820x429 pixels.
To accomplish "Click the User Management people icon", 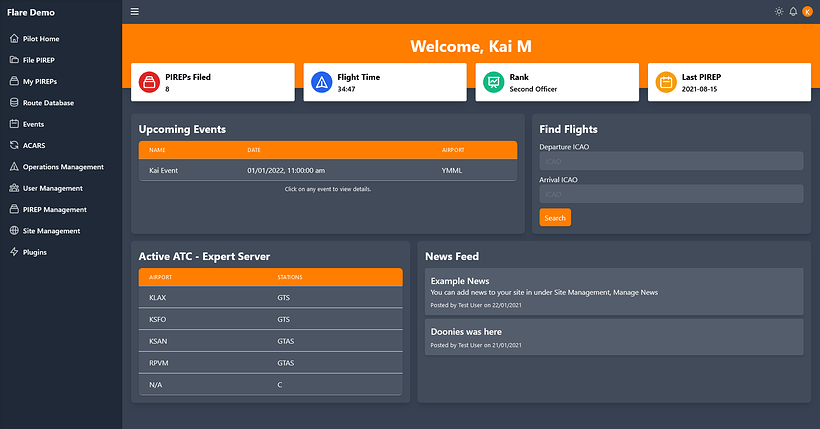I will (x=14, y=188).
